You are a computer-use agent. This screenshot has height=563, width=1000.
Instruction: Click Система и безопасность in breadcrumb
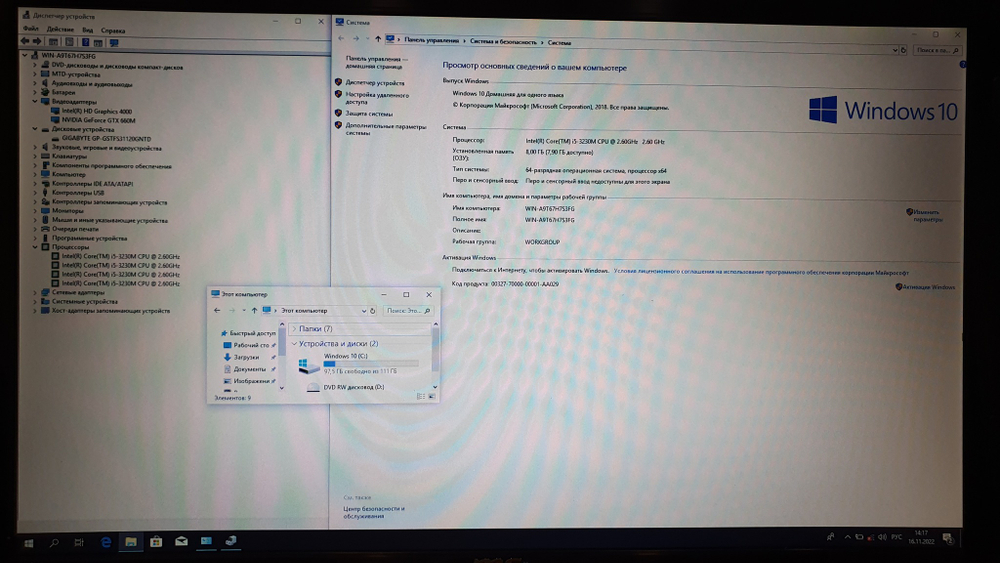(x=503, y=42)
